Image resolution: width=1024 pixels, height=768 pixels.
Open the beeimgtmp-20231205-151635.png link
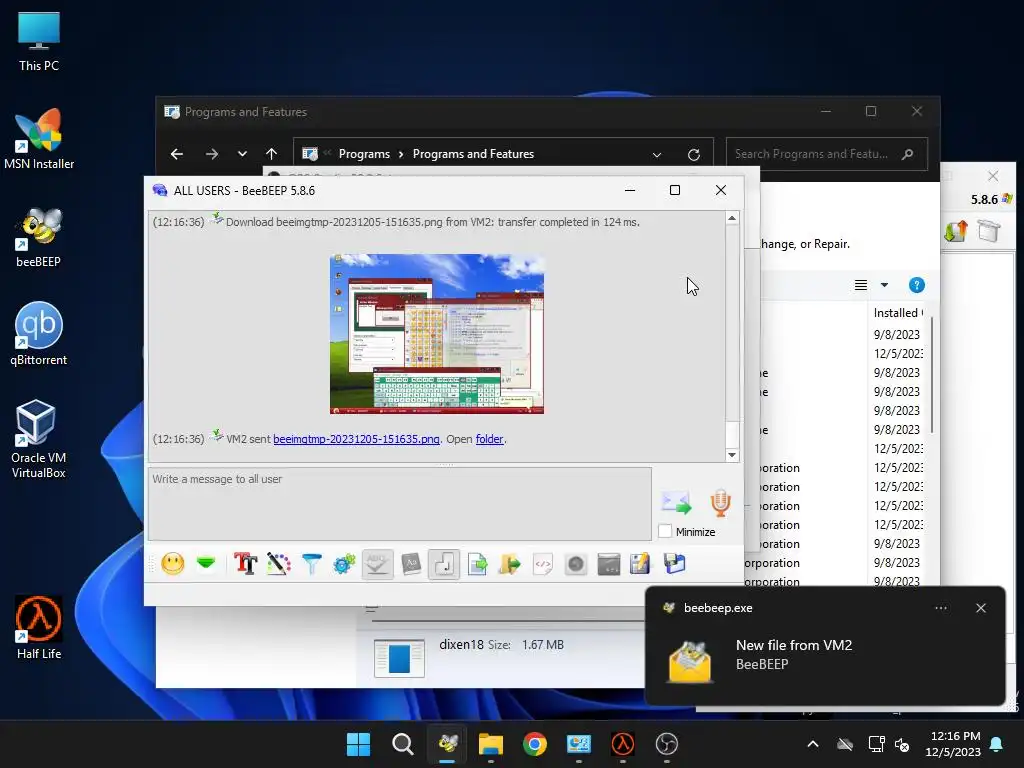point(356,439)
